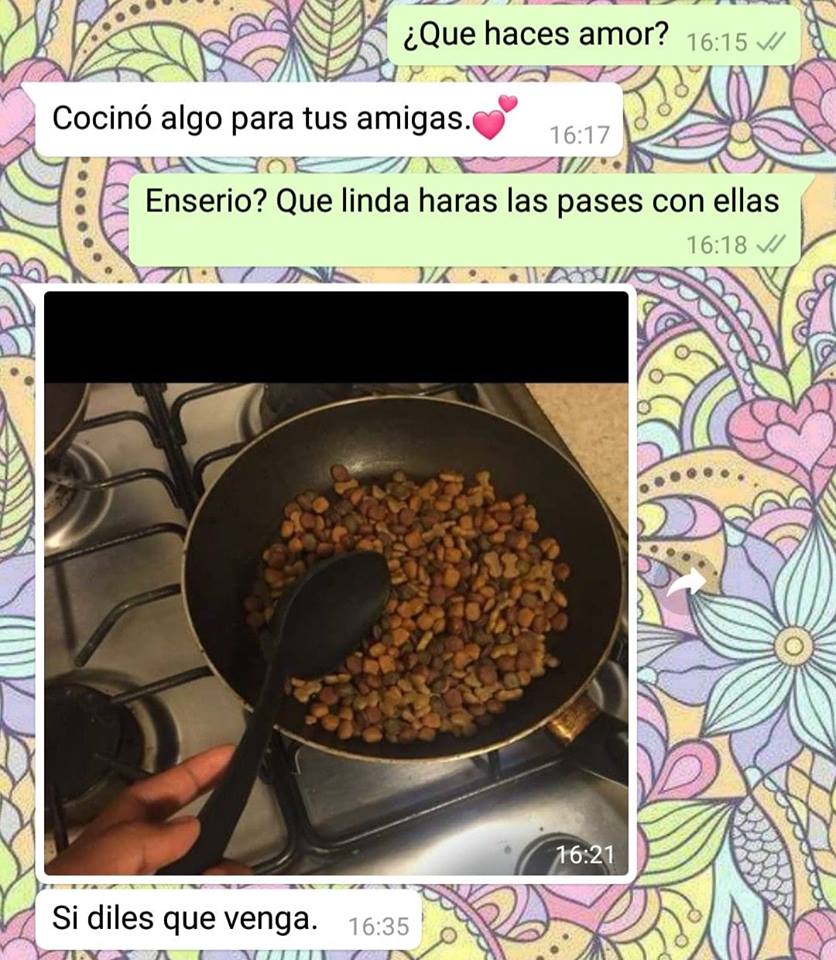Click the 16:21 timestamp on the photo
Image resolution: width=836 pixels, height=960 pixels.
click(x=584, y=854)
